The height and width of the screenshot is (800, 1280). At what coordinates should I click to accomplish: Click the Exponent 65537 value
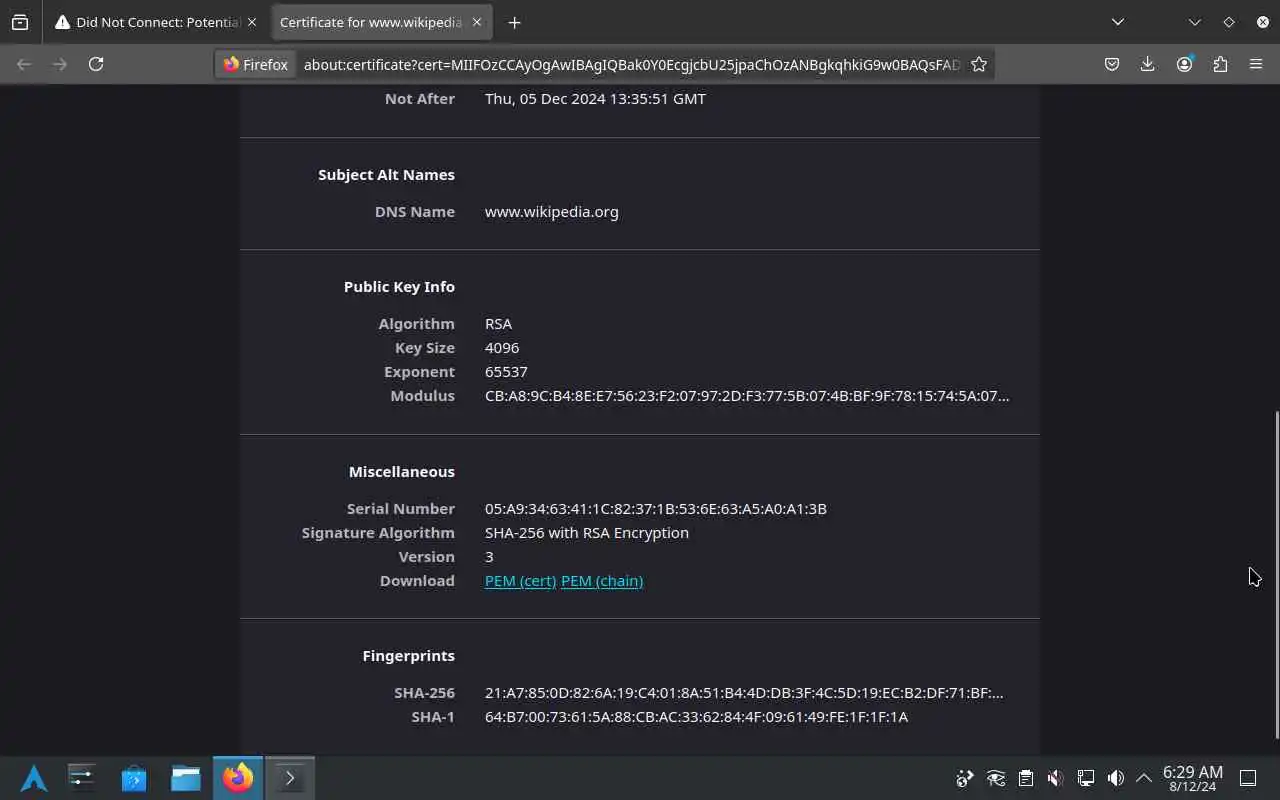(506, 372)
